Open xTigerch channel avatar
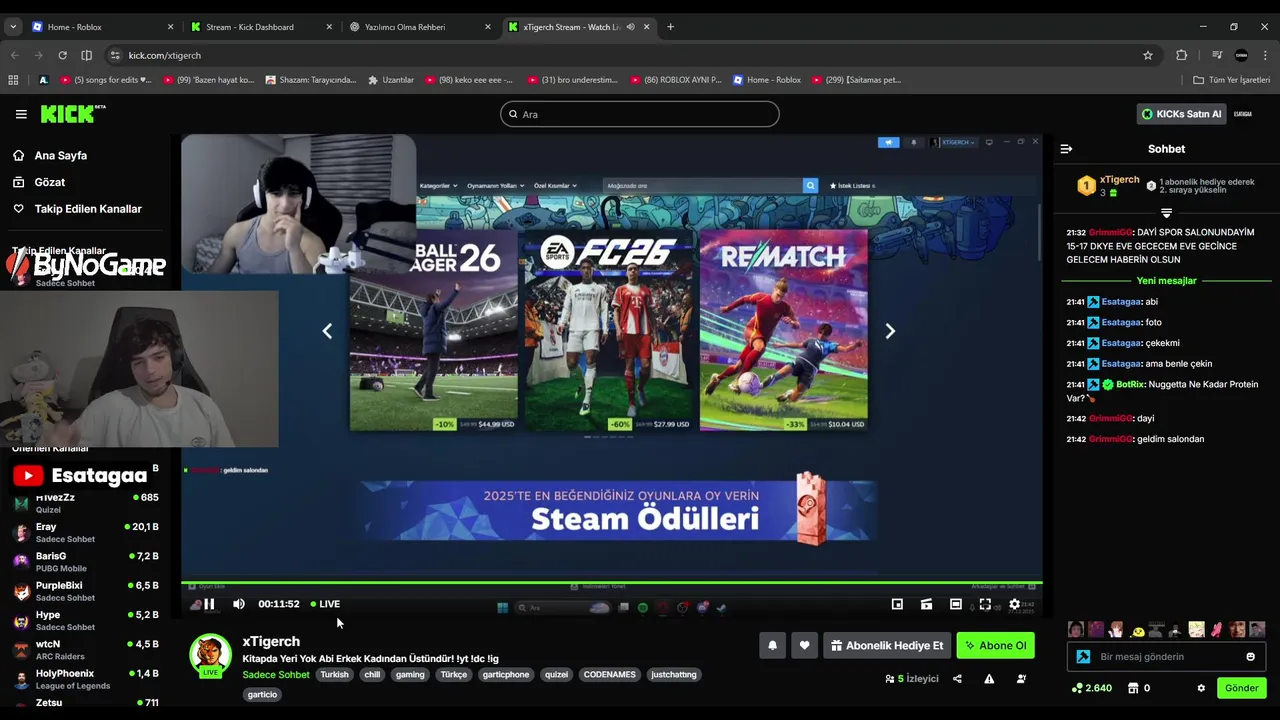The width and height of the screenshot is (1280, 720). (x=210, y=655)
